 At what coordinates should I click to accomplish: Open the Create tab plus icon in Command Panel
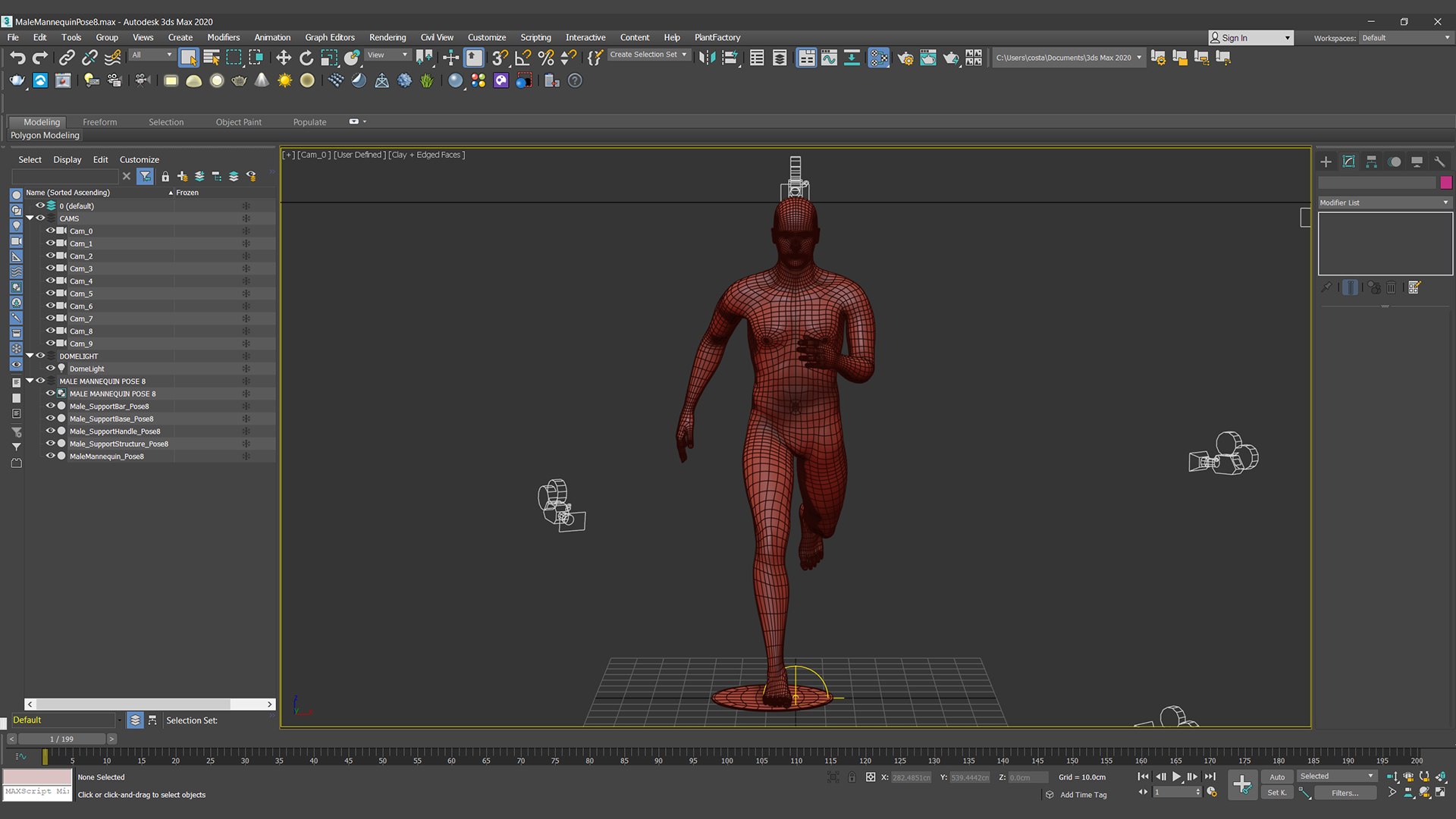pos(1326,162)
